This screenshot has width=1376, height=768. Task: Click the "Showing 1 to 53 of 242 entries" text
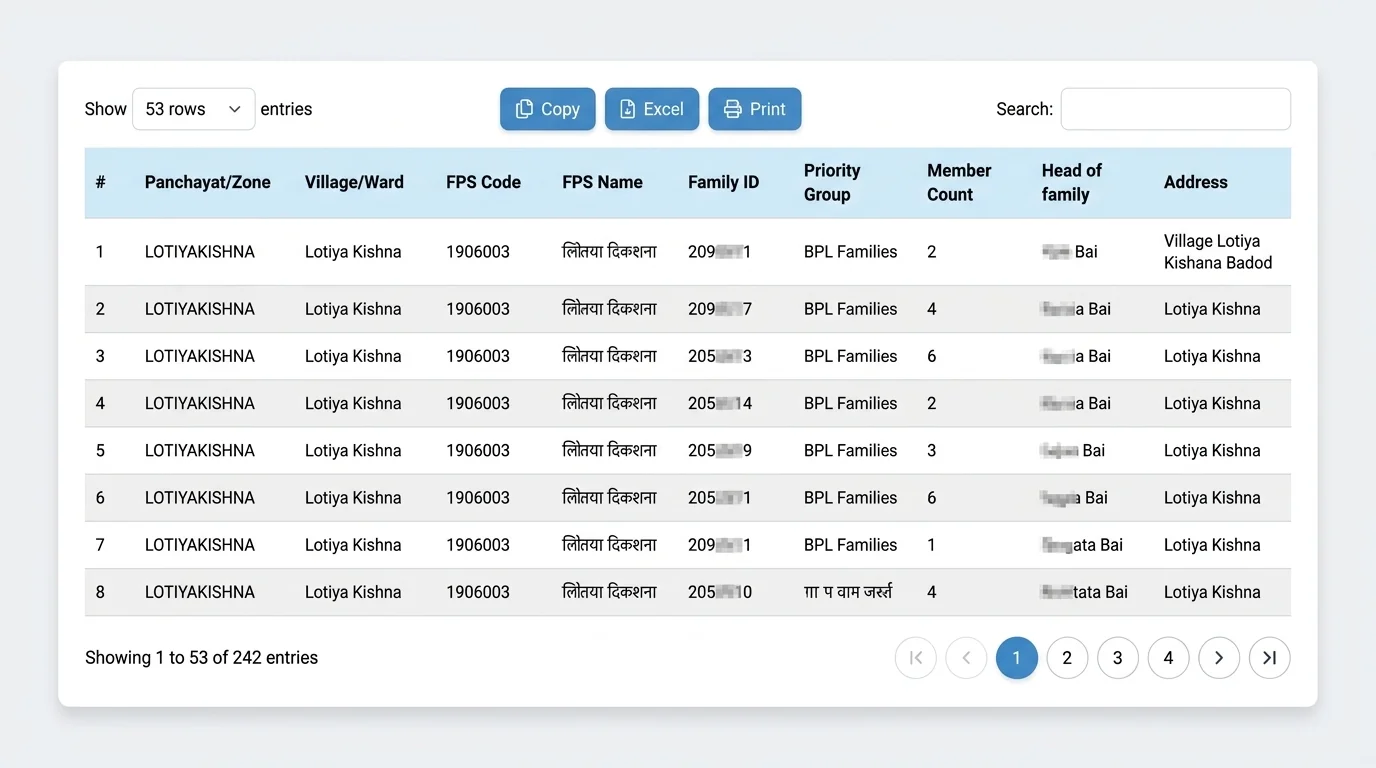pyautogui.click(x=201, y=658)
